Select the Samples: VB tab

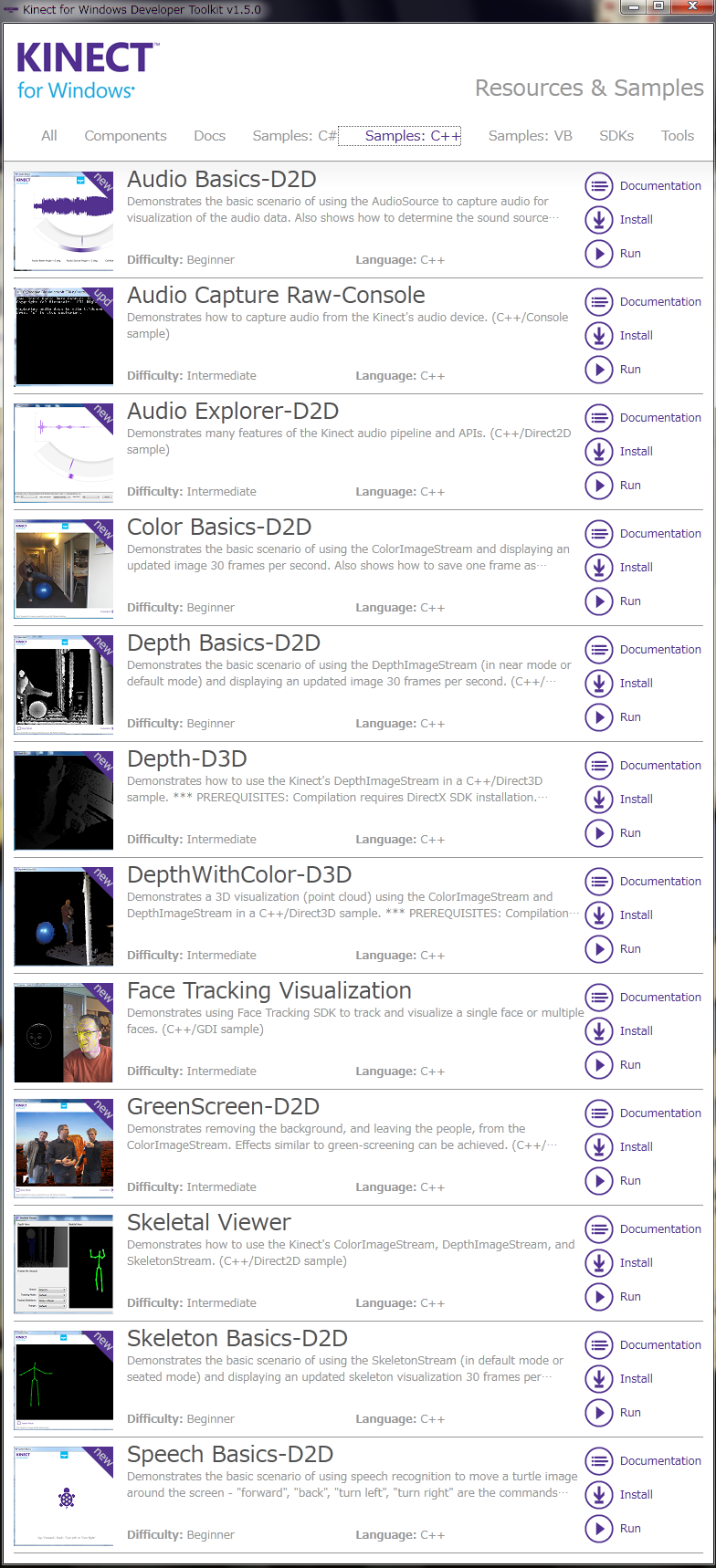(530, 136)
